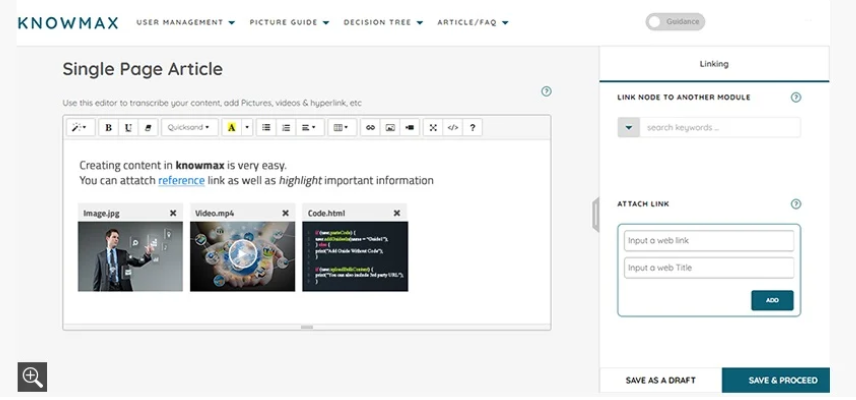Click the Code.html thumbnail

[355, 256]
